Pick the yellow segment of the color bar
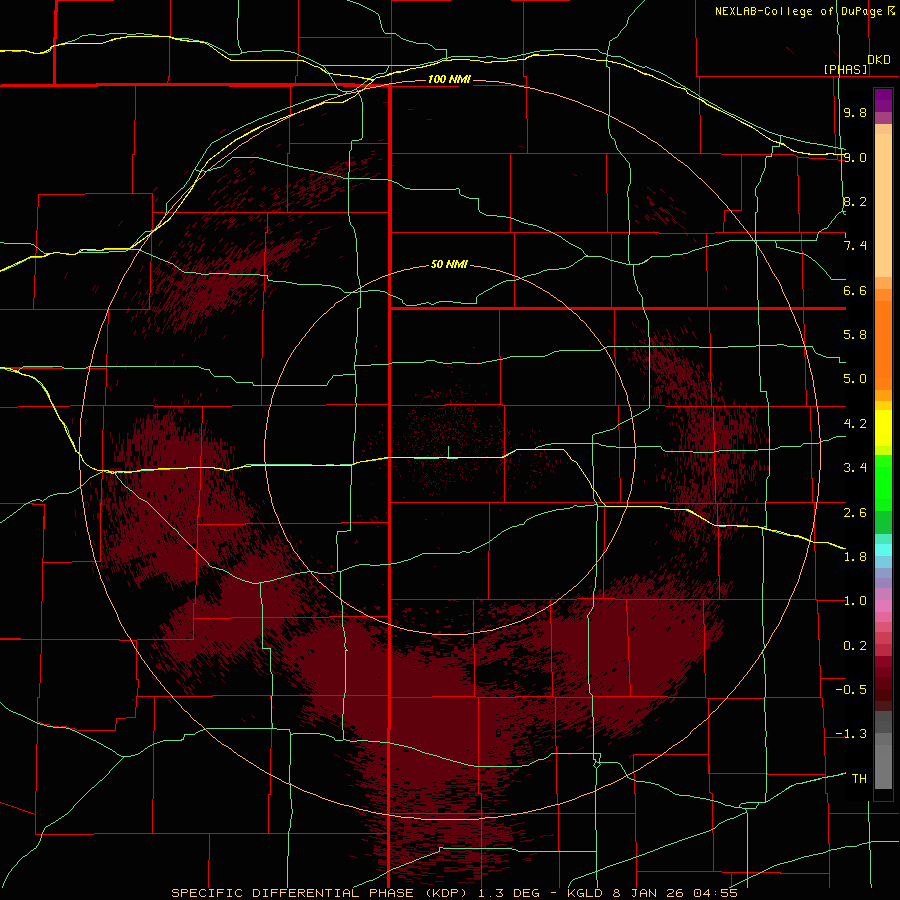This screenshot has height=900, width=900. [x=883, y=428]
